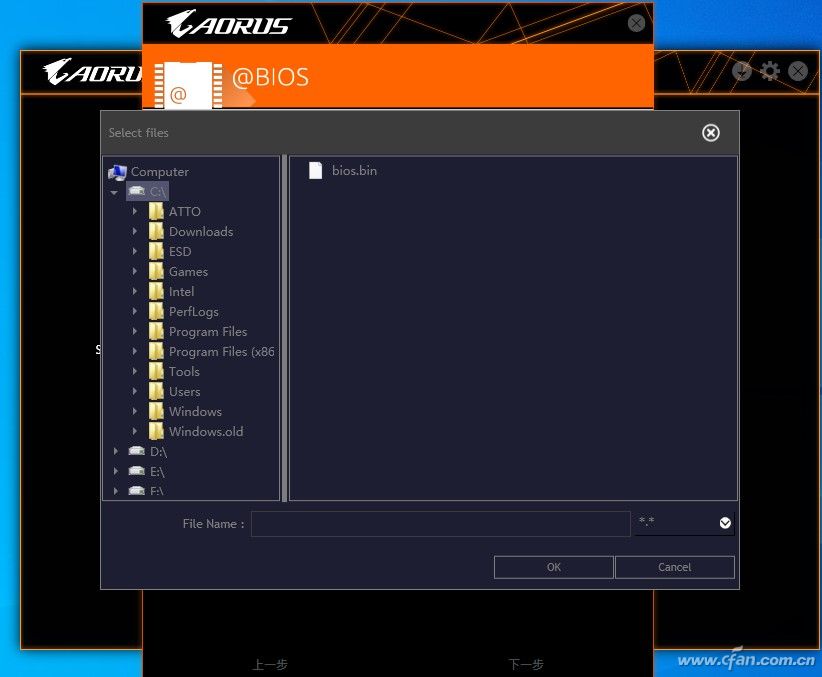Viewport: 822px width, 677px height.
Task: Click the @BIOS chip icon
Action: pyautogui.click(x=188, y=85)
